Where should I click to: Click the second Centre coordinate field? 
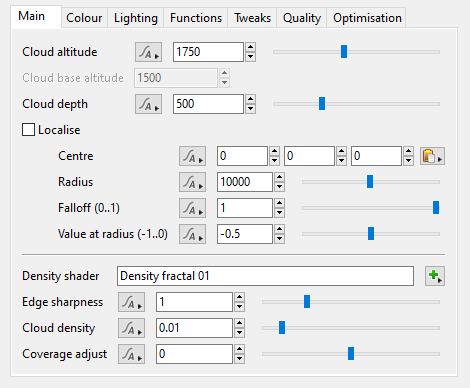[x=309, y=156]
